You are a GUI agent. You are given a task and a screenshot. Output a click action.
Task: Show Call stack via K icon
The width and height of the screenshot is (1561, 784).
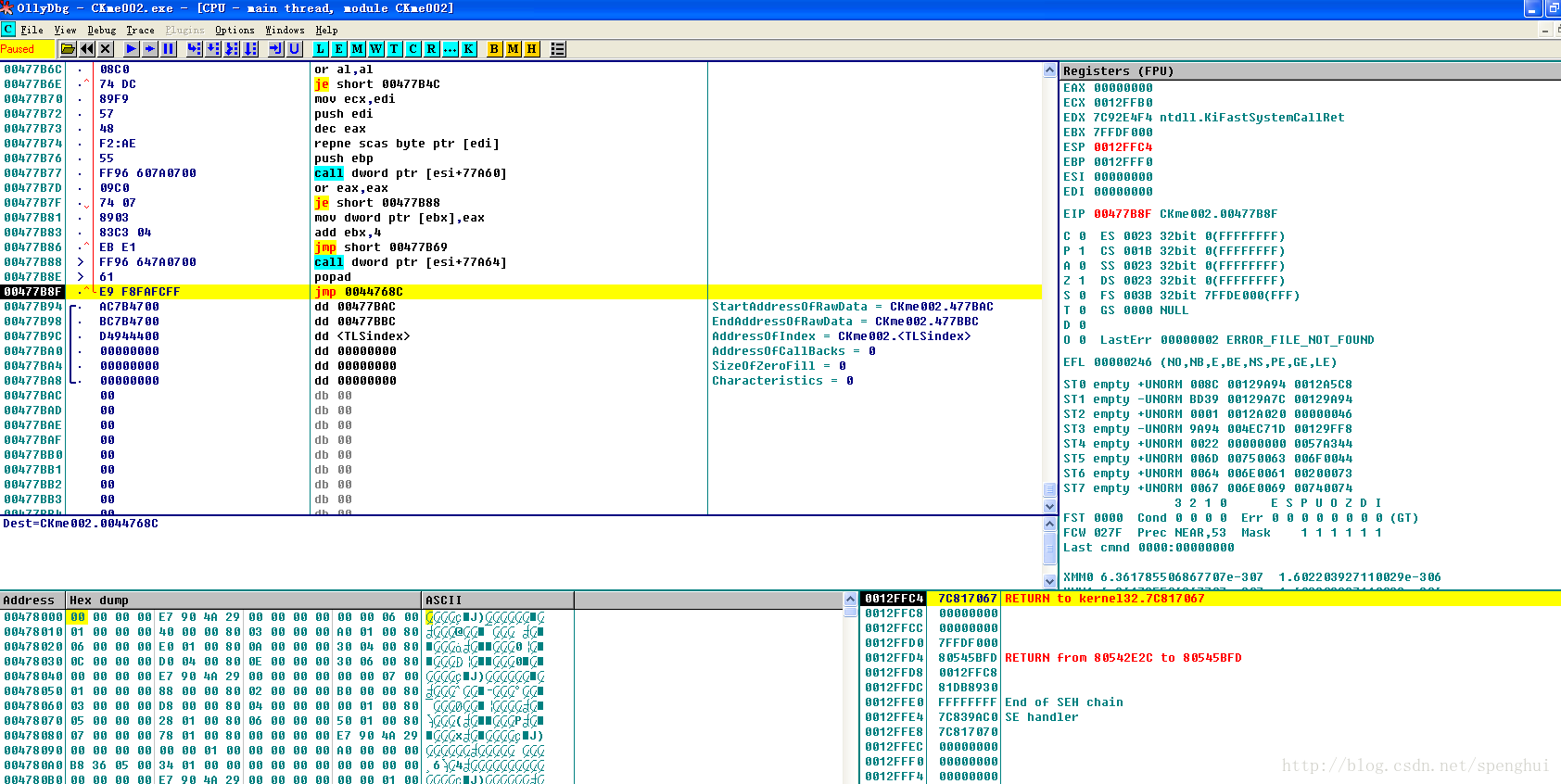pyautogui.click(x=468, y=49)
